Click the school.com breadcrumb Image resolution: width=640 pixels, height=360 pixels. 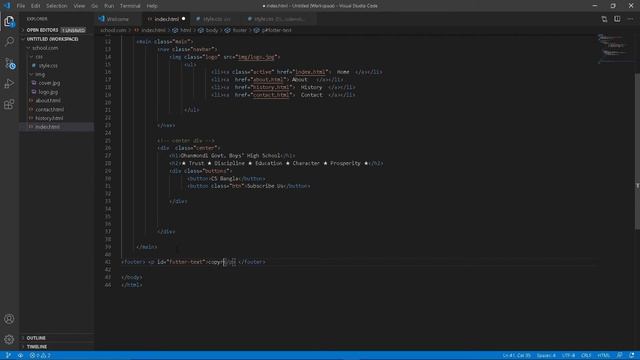pyautogui.click(x=113, y=30)
